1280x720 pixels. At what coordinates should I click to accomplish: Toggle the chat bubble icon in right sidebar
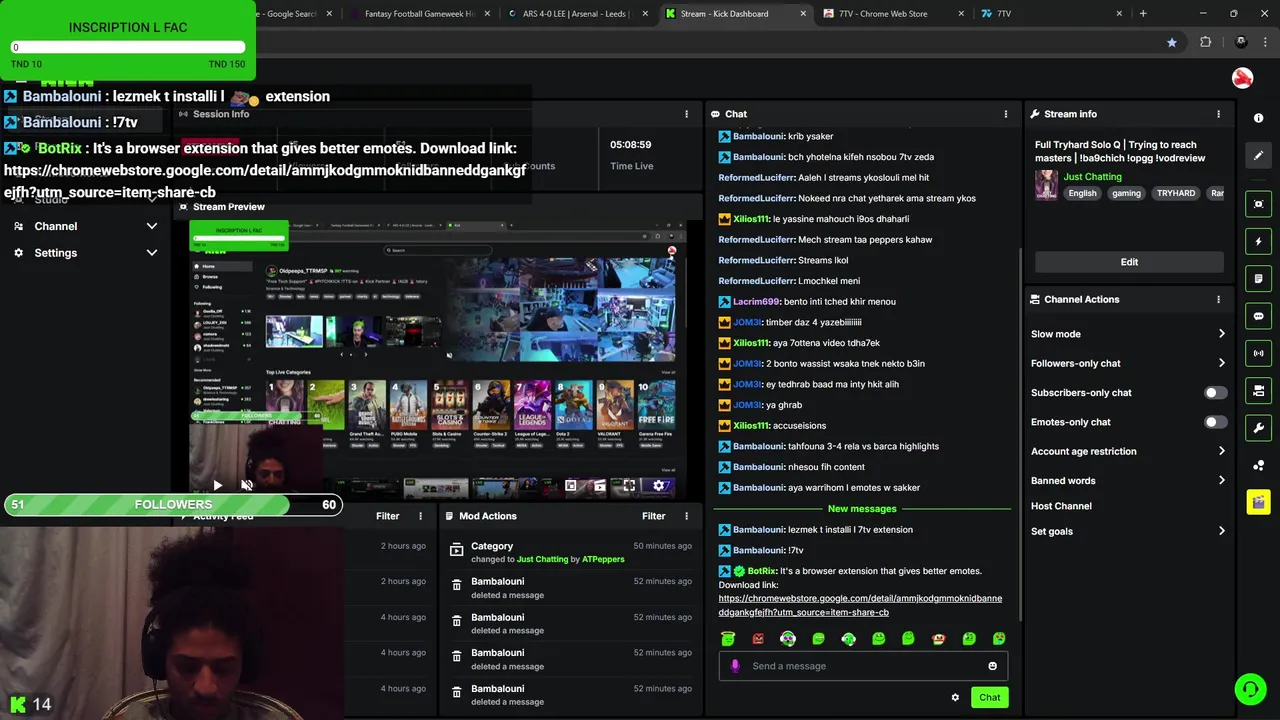(x=1258, y=316)
